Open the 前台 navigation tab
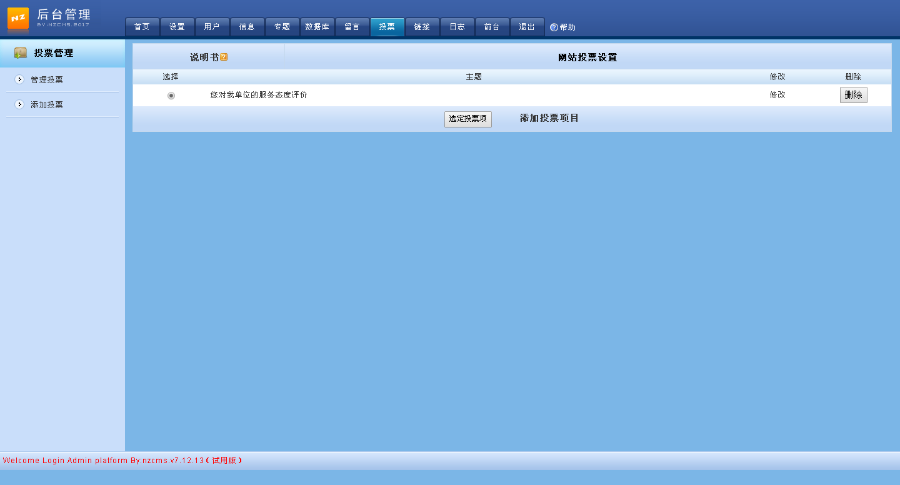 492,27
